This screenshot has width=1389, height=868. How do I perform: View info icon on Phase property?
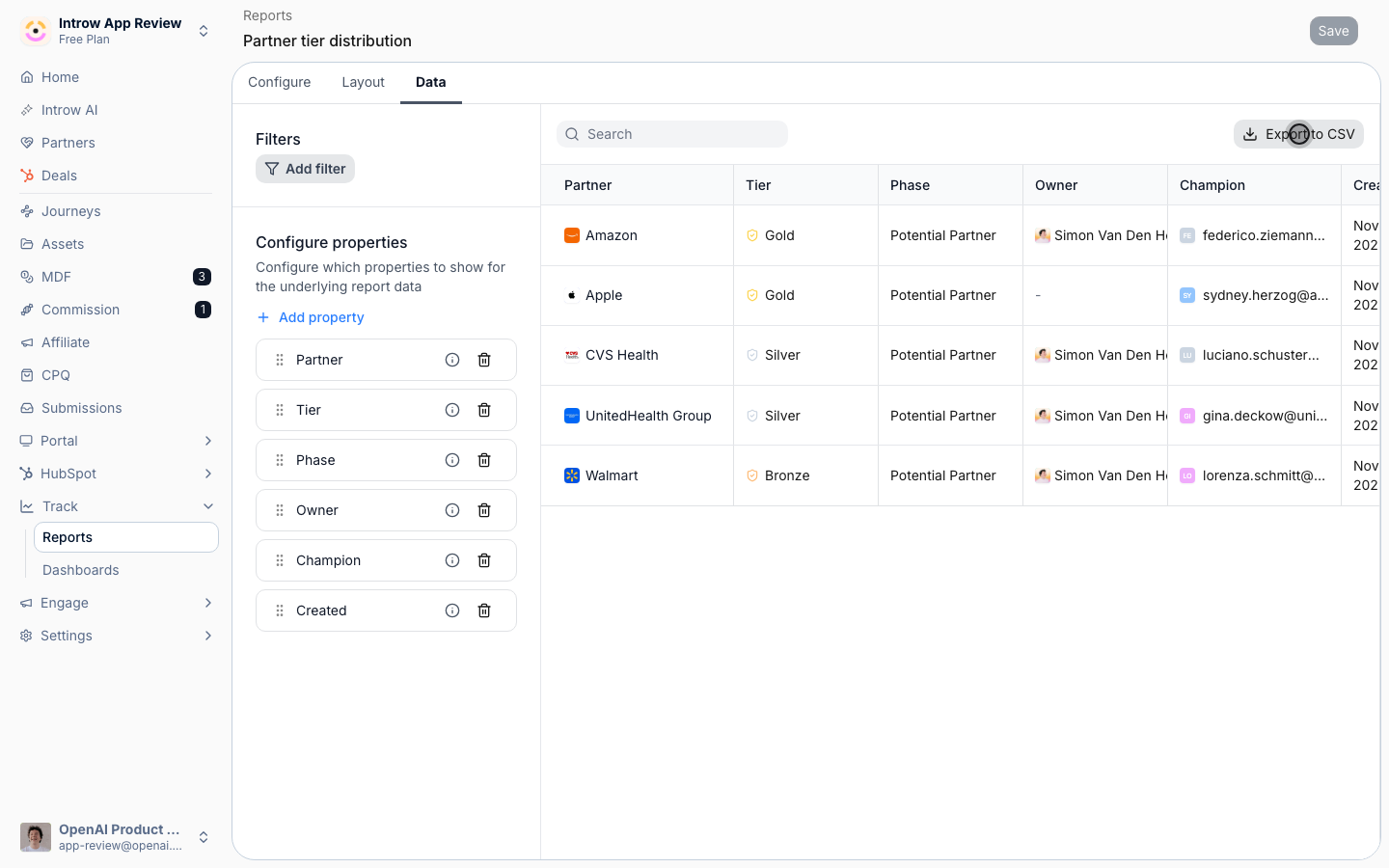[452, 460]
